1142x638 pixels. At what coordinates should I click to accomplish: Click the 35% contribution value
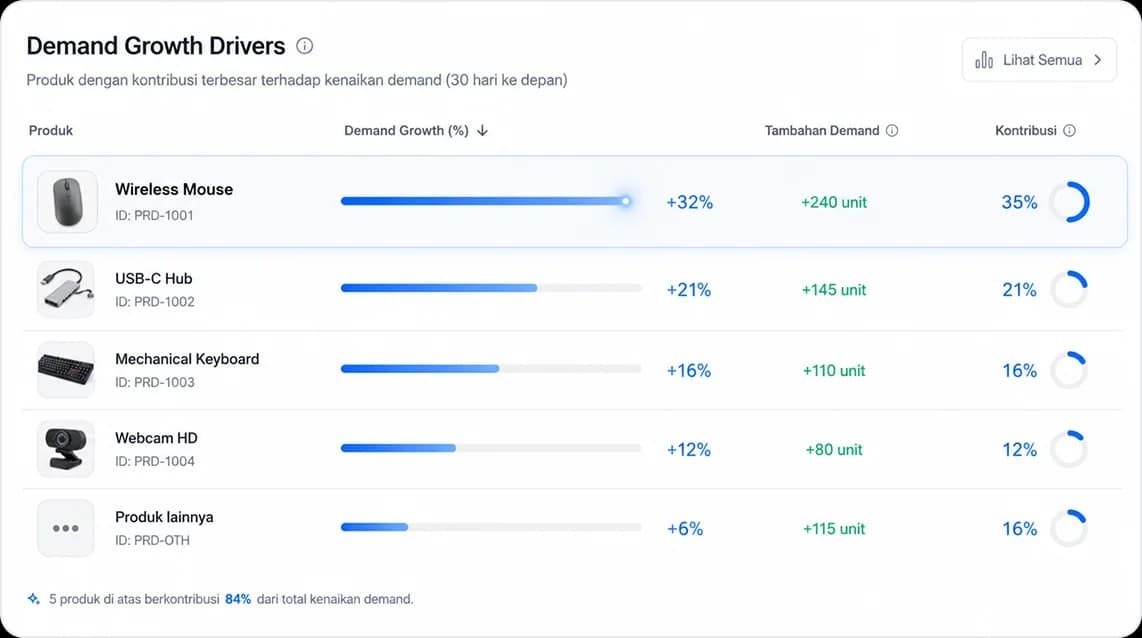click(x=1020, y=202)
